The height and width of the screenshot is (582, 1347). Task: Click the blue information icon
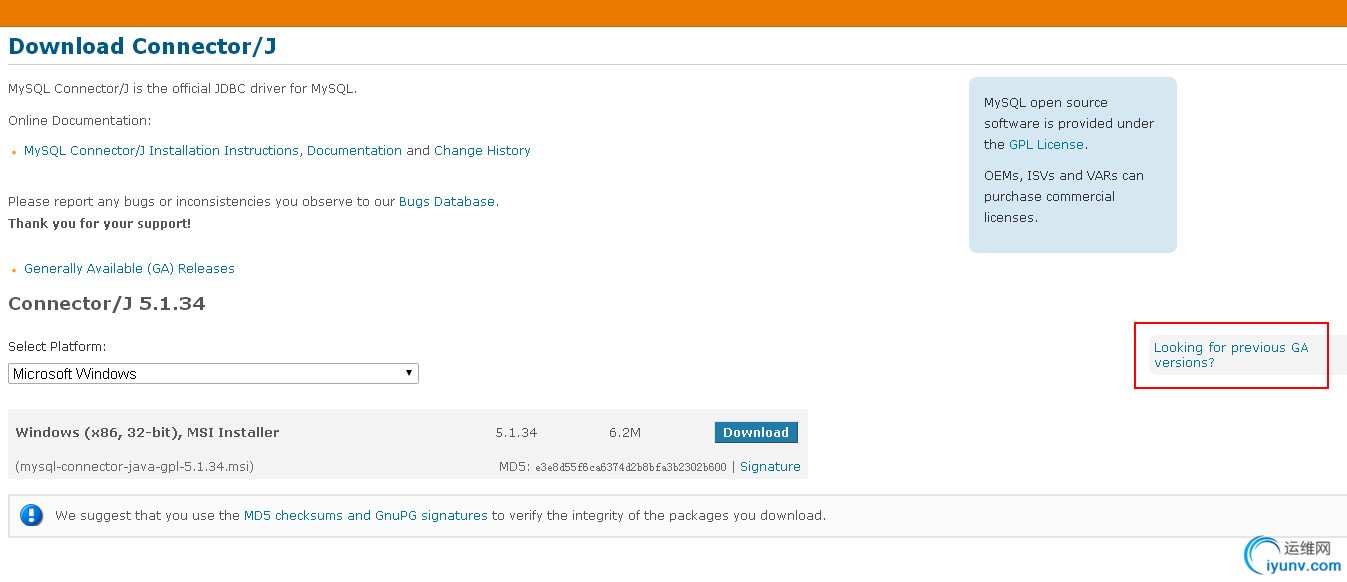tap(32, 516)
